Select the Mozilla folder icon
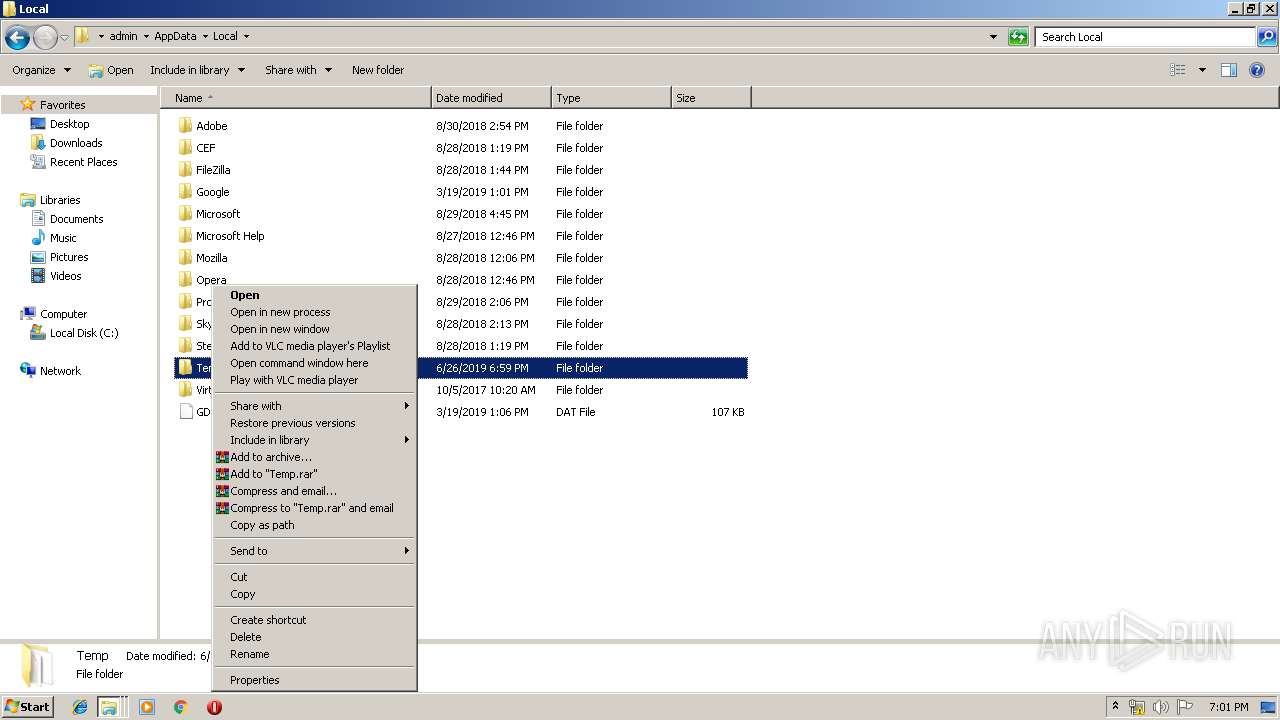This screenshot has width=1280, height=720. pyautogui.click(x=185, y=258)
